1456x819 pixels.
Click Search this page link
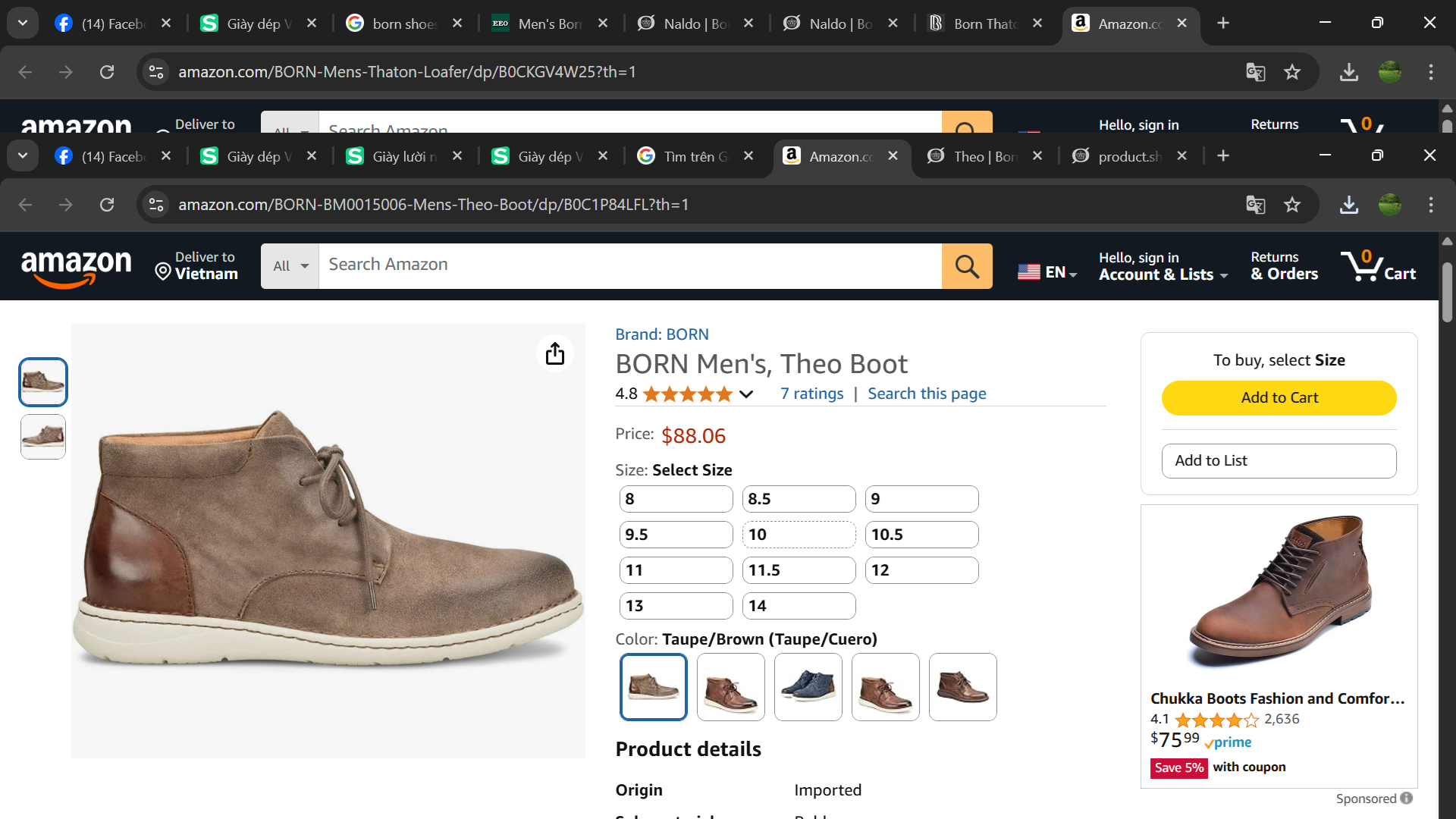click(927, 394)
